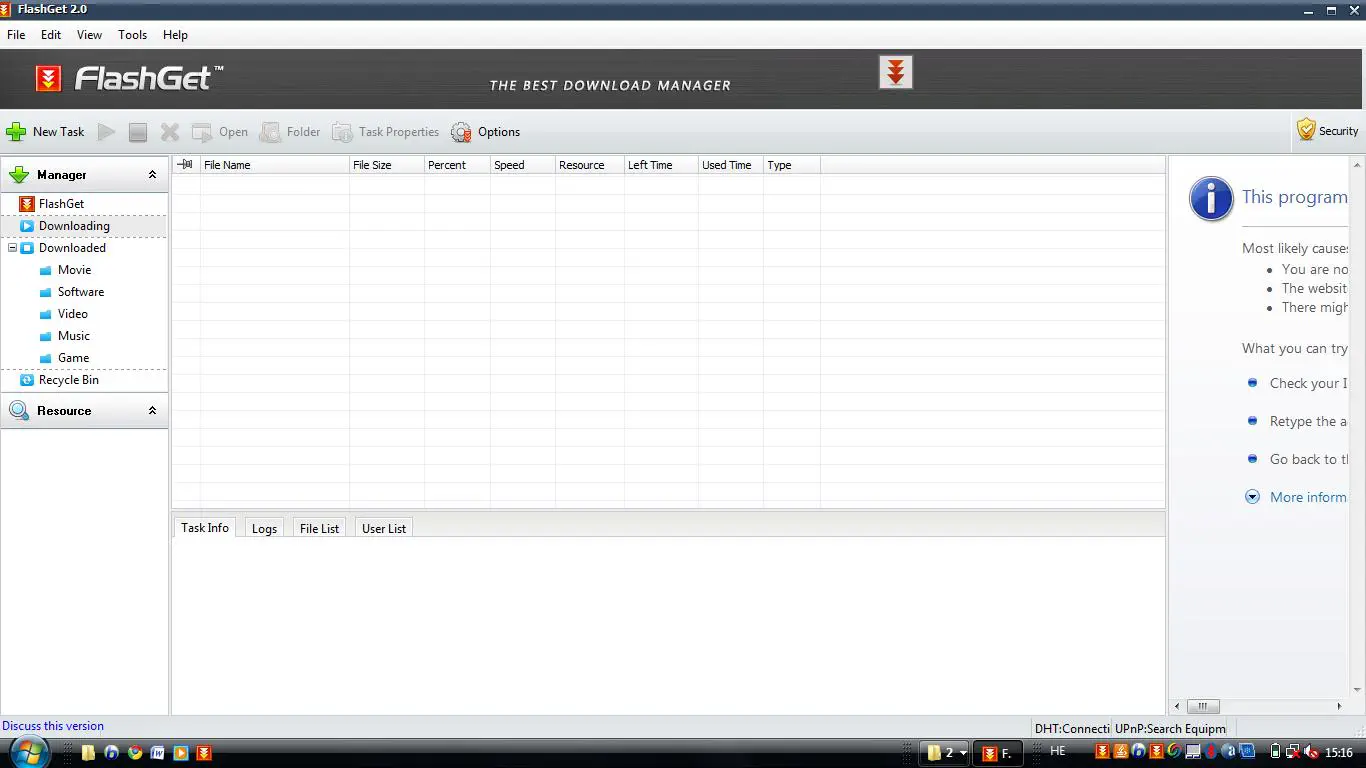
Task: Collapse the Manager panel
Action: (x=152, y=175)
